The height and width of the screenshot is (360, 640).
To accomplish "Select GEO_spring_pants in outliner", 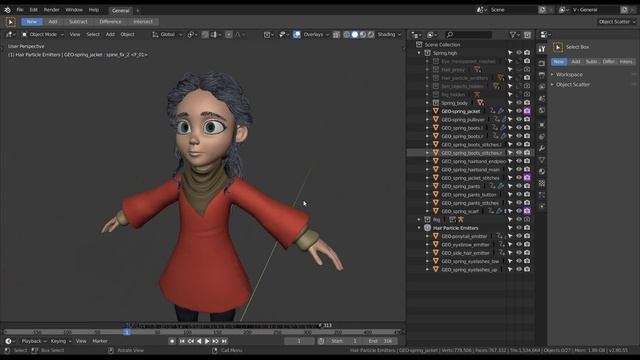I will [460, 186].
